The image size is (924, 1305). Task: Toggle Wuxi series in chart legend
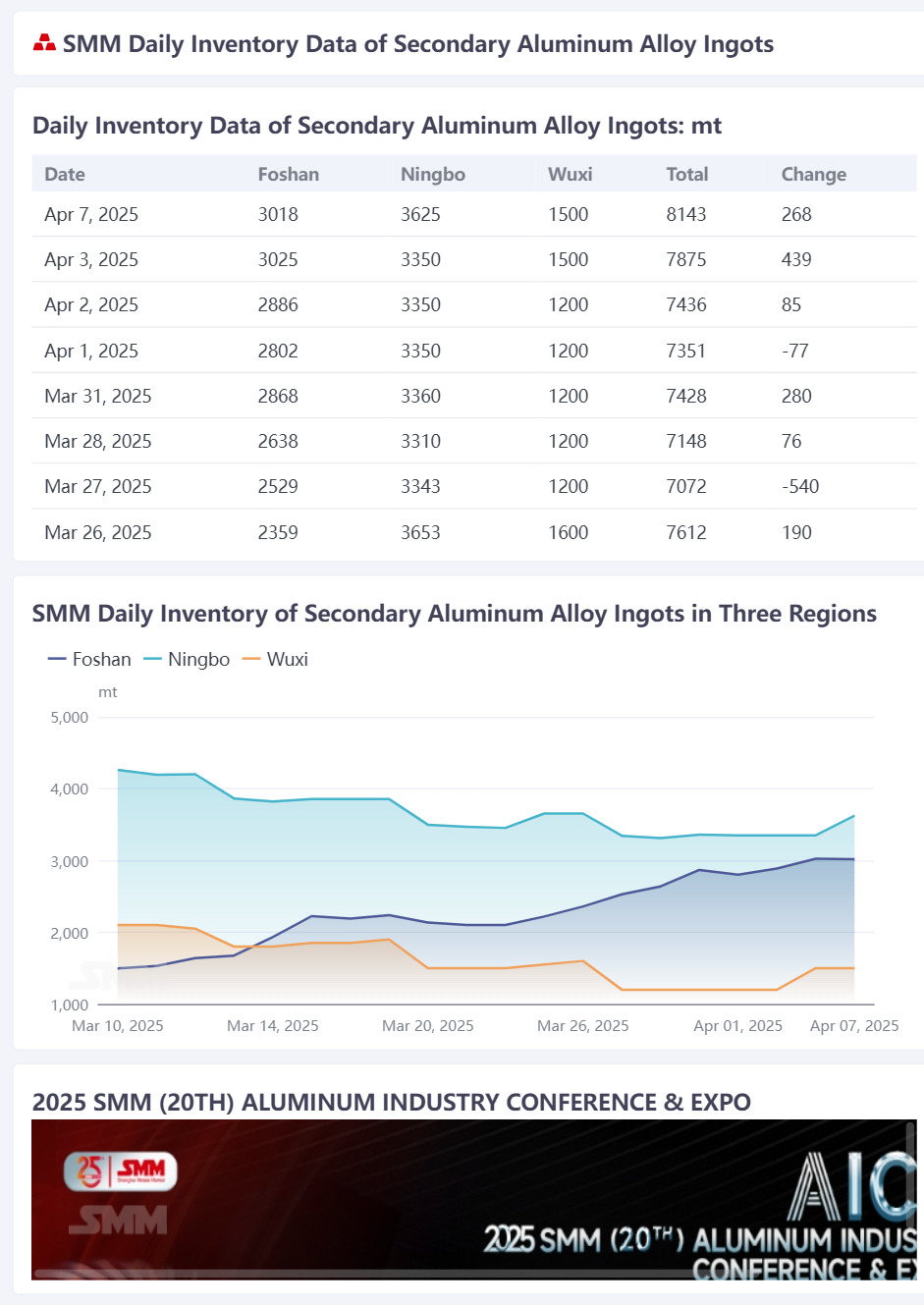click(275, 659)
